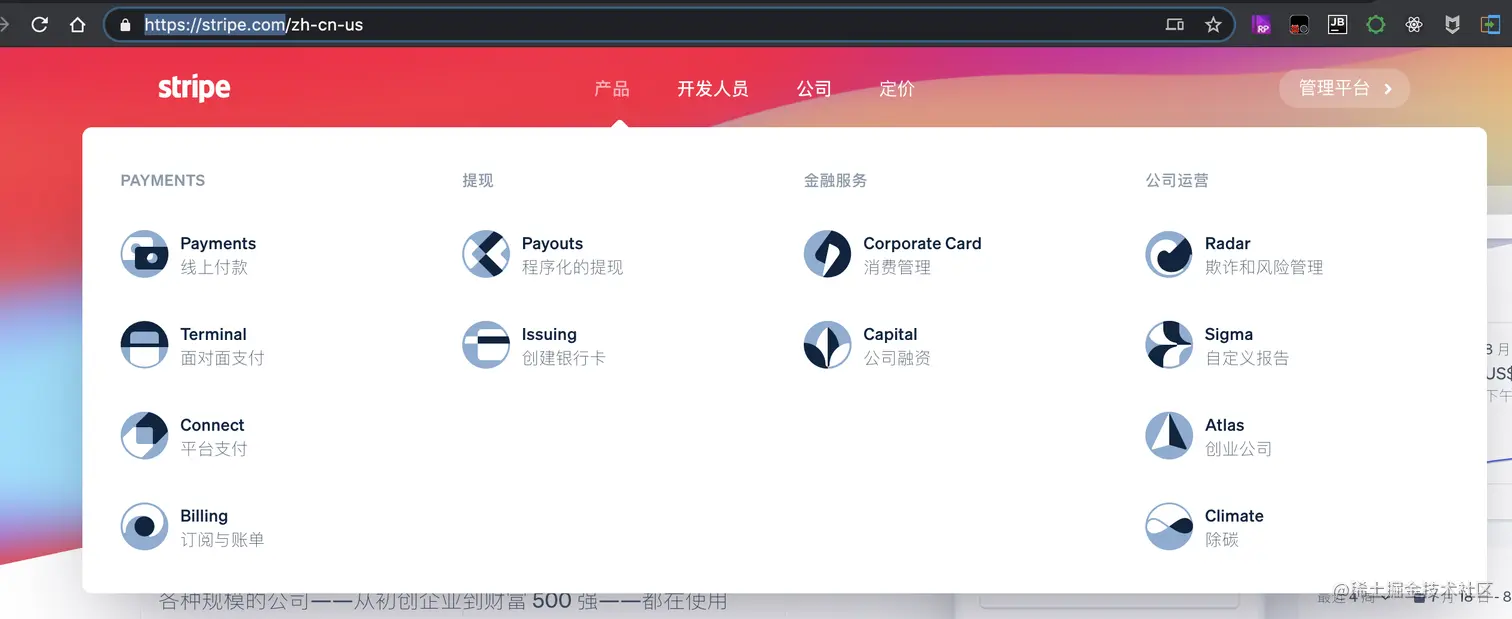This screenshot has height=619, width=1512.
Task: Click the Capital product icon
Action: (x=828, y=345)
